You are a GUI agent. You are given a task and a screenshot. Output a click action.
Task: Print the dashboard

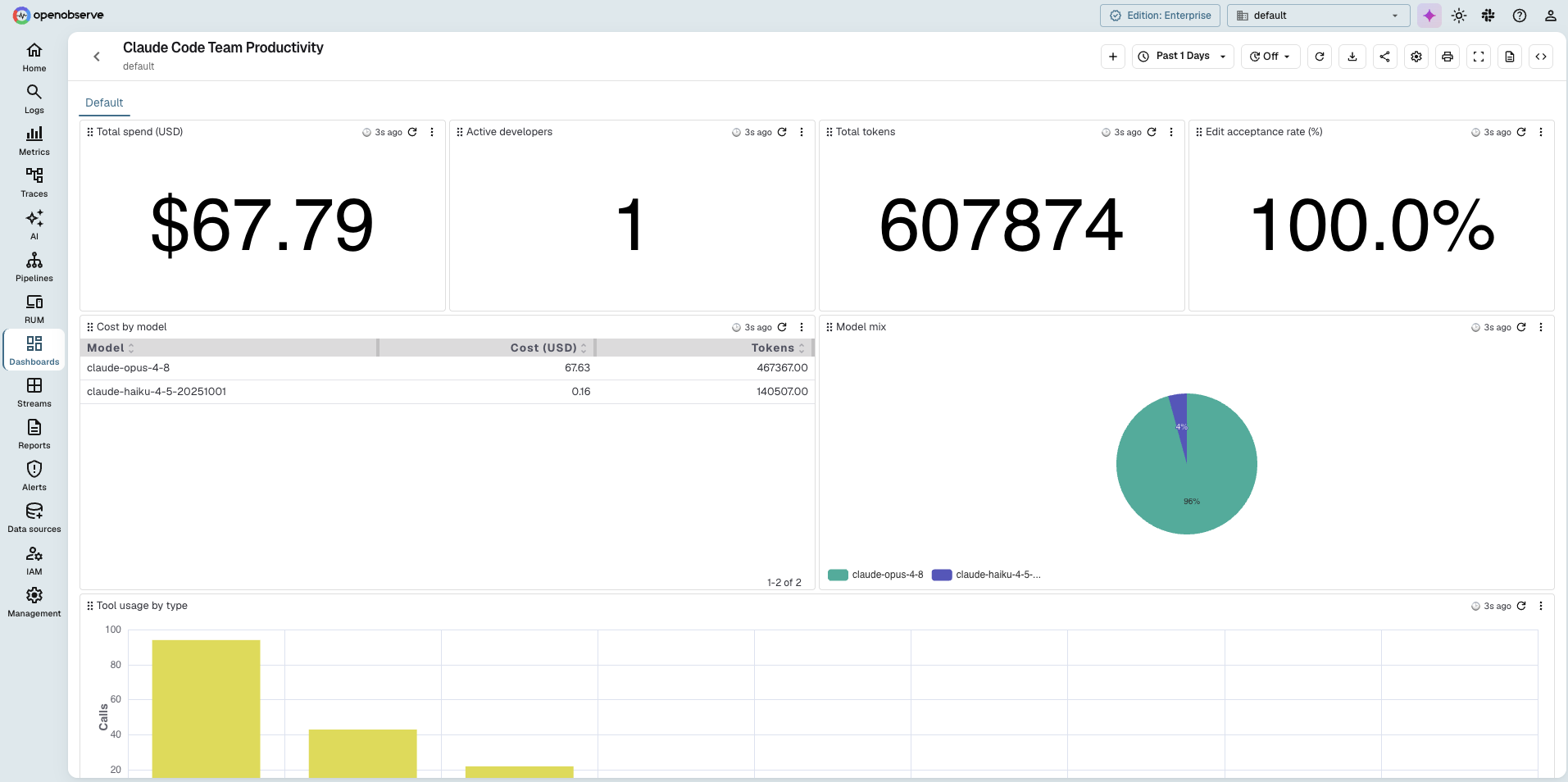point(1448,57)
